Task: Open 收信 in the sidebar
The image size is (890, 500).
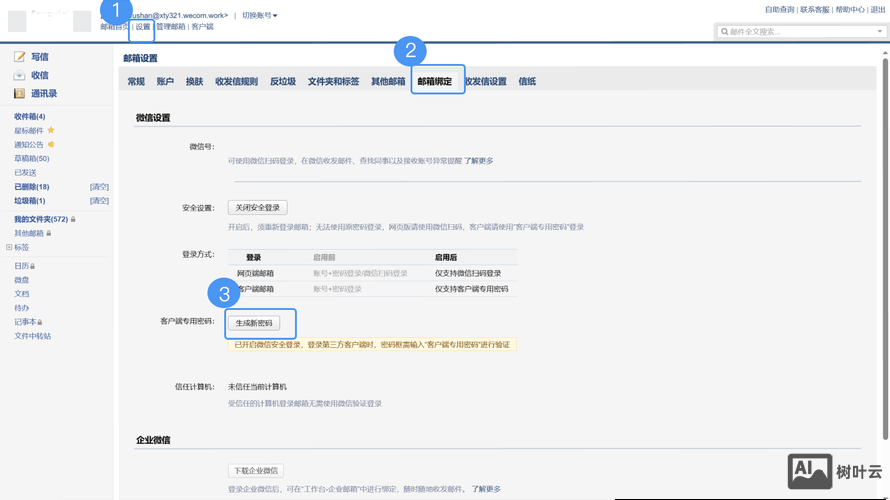Action: click(40, 75)
